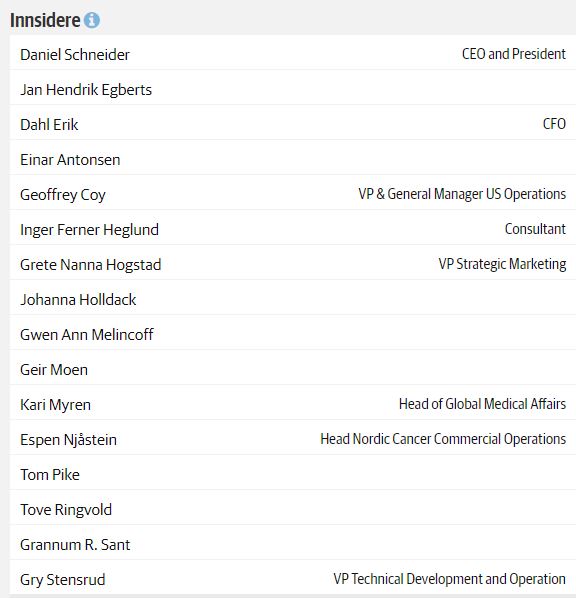Click the Innsidere section heading

[x=45, y=20]
